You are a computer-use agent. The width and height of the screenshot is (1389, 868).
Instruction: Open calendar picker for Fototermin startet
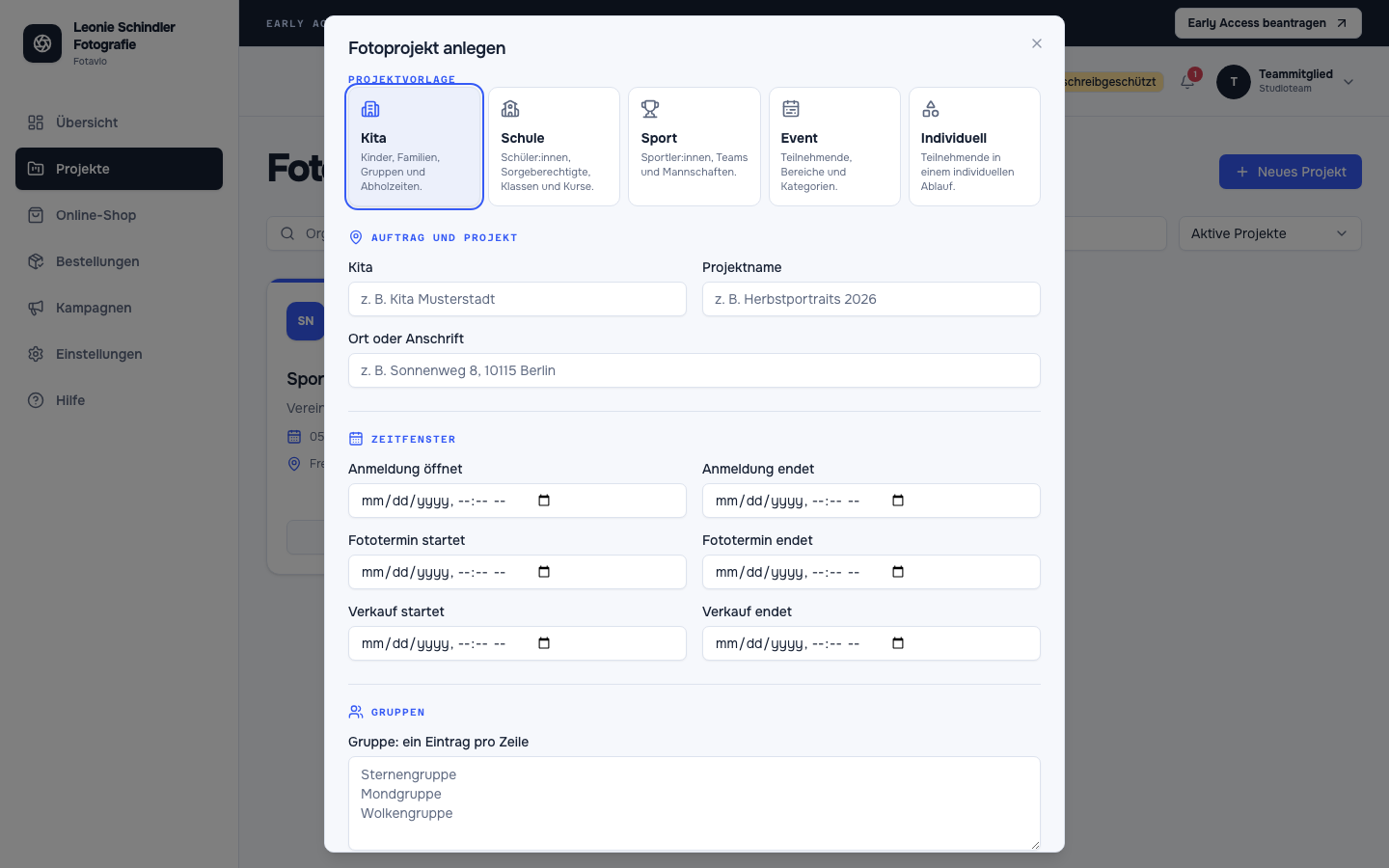tap(544, 572)
